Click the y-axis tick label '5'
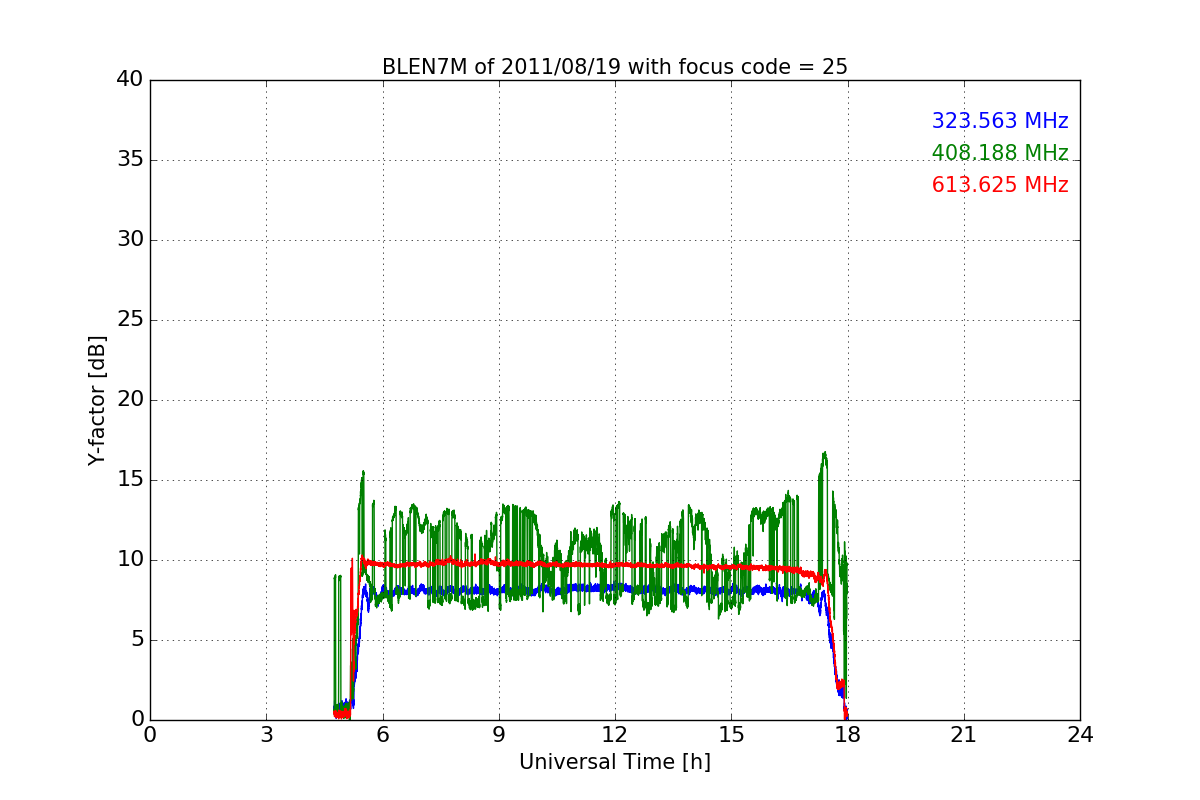 pos(136,640)
